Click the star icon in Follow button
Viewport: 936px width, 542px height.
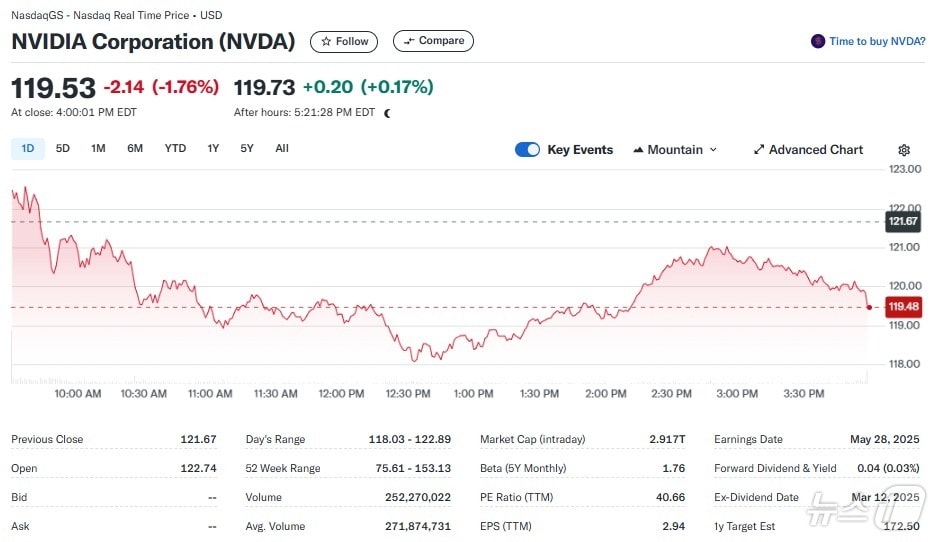(325, 42)
